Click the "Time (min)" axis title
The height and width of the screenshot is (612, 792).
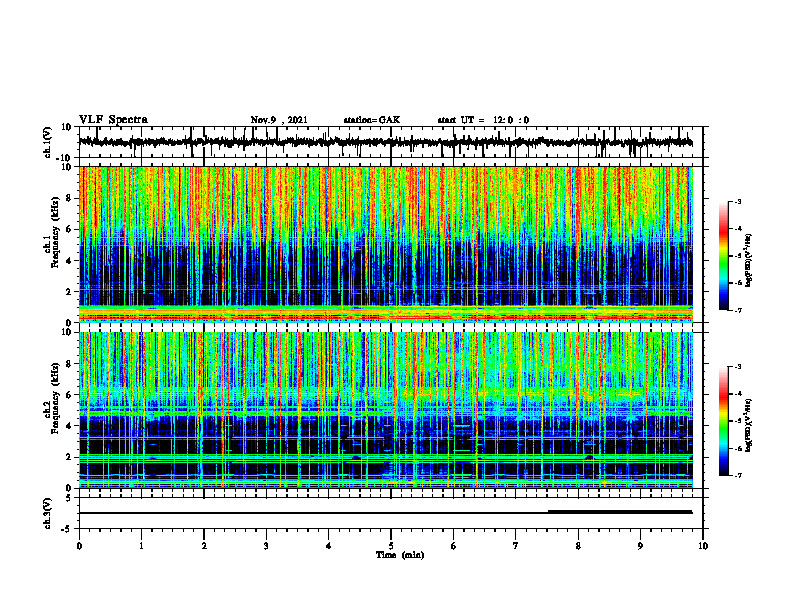click(400, 555)
